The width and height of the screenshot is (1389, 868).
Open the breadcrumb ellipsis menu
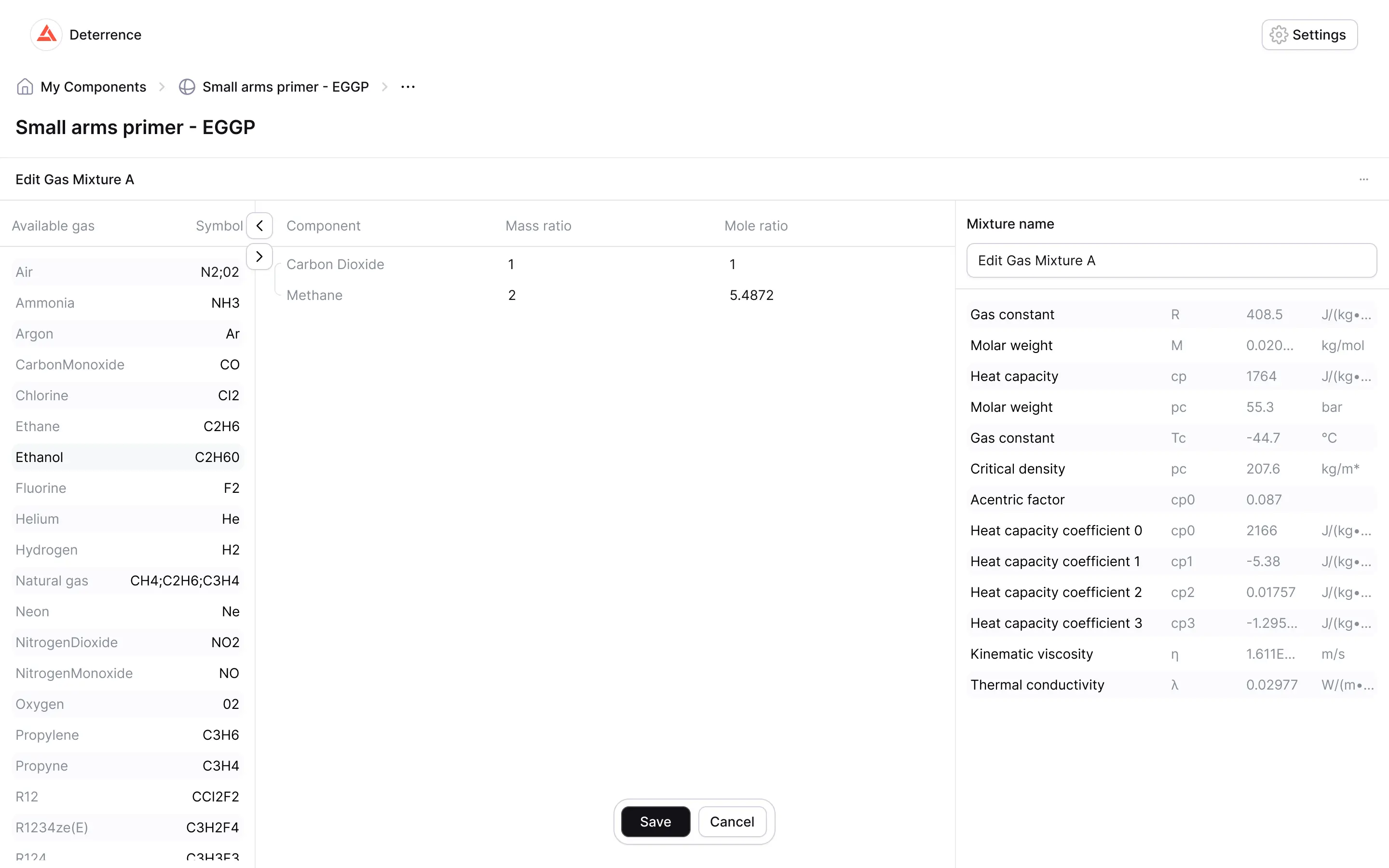point(408,87)
